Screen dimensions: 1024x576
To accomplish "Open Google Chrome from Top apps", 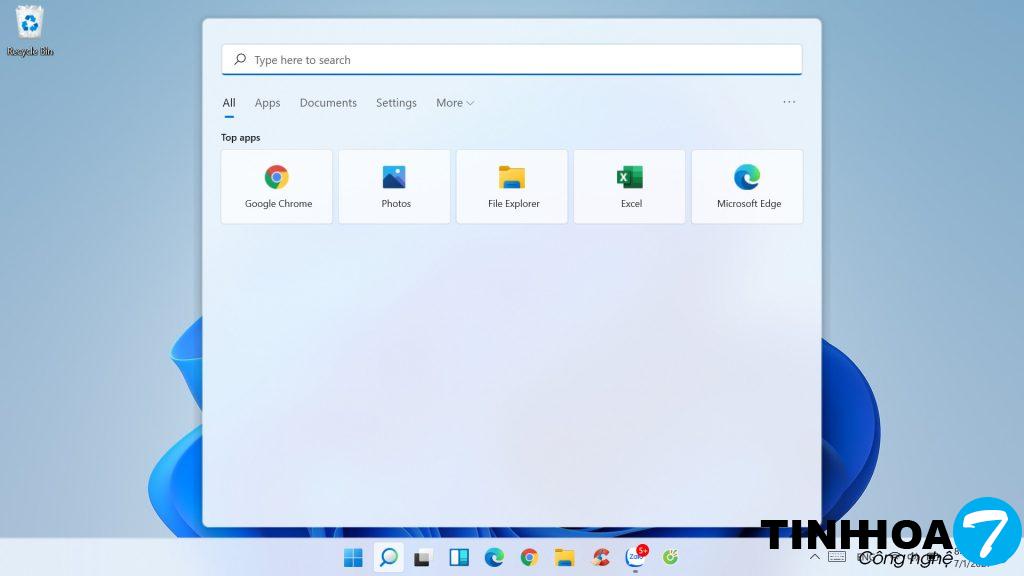I will pyautogui.click(x=277, y=186).
